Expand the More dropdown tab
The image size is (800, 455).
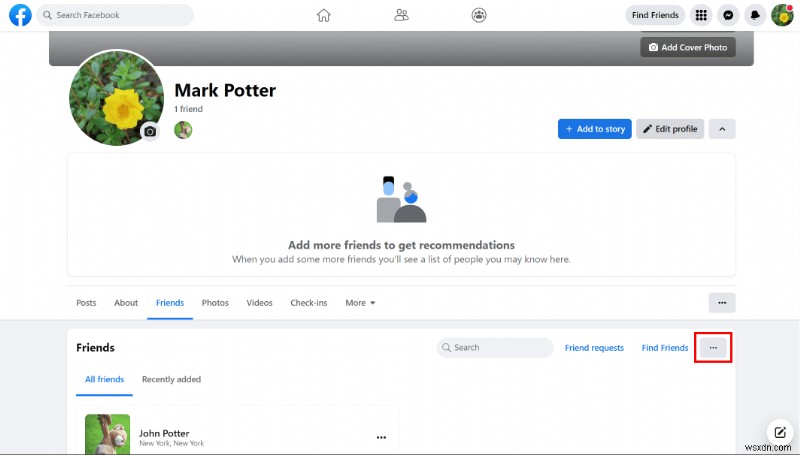click(x=360, y=303)
